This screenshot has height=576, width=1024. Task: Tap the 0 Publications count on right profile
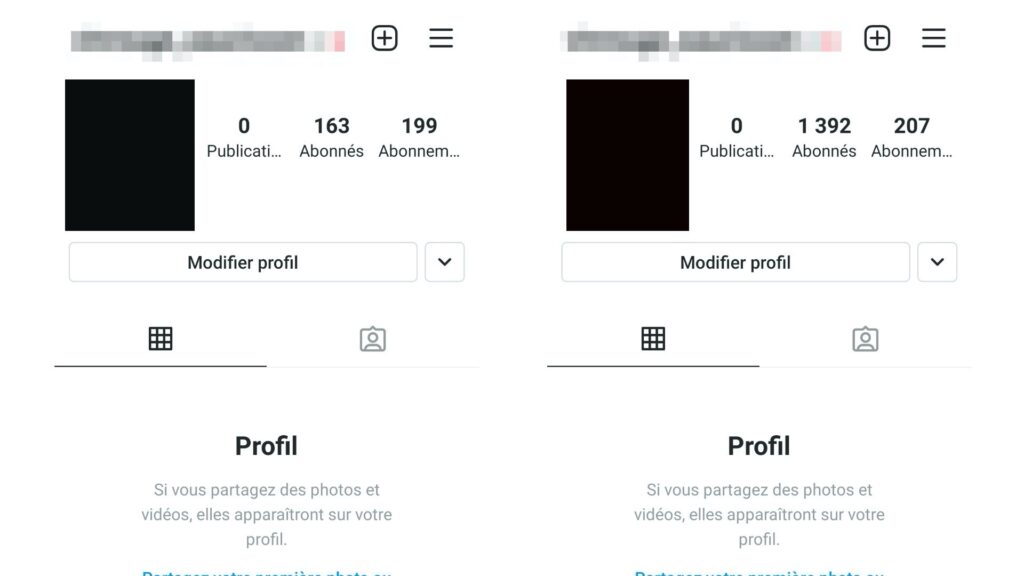pyautogui.click(x=737, y=137)
